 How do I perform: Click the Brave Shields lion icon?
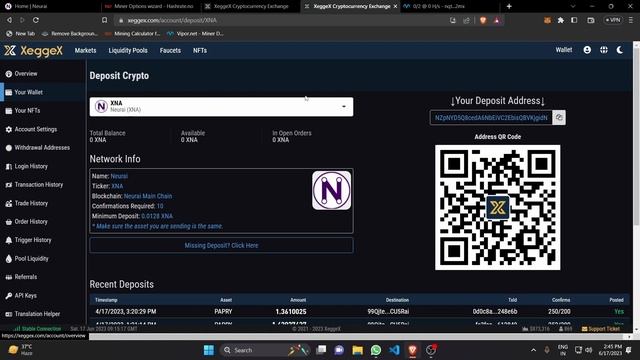coord(483,20)
